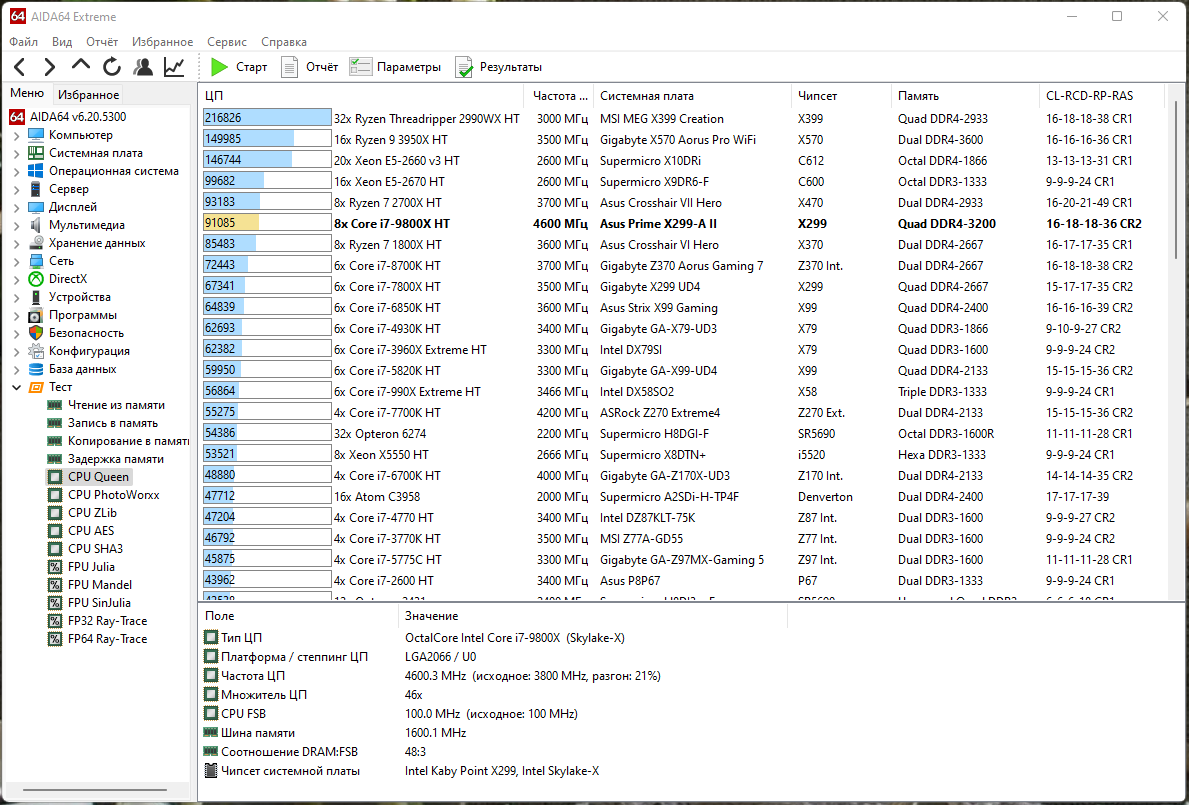Expand the Дисплей tree node
The image size is (1189, 805).
click(x=17, y=208)
